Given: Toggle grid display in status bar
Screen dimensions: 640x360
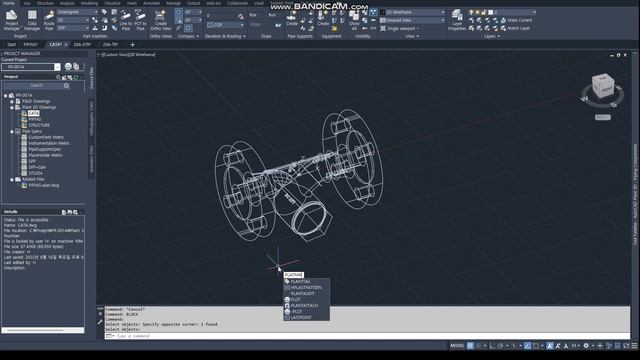Looking at the screenshot, I should [x=470, y=346].
